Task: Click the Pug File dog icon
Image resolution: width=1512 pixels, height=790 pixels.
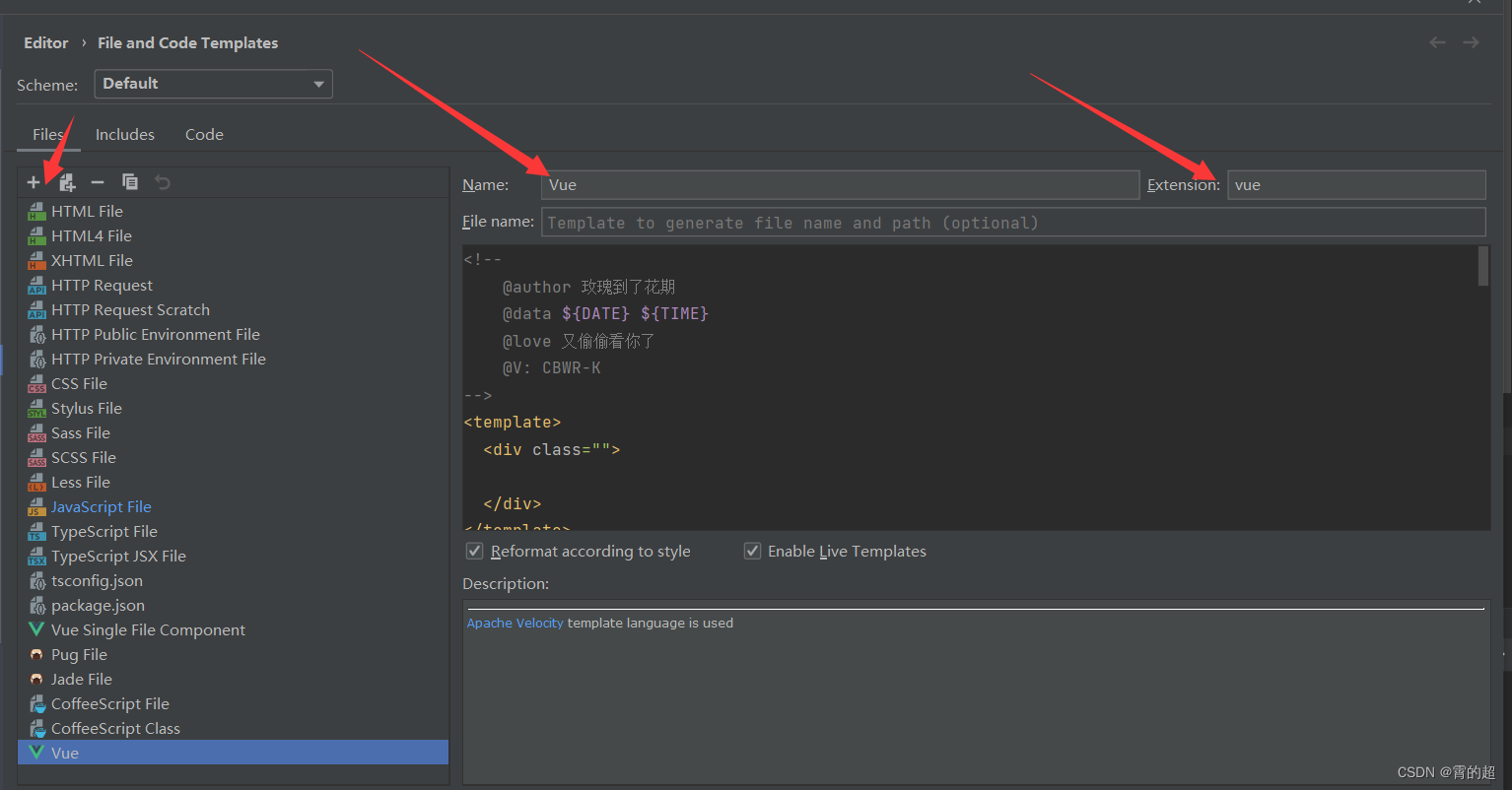Action: (x=36, y=654)
